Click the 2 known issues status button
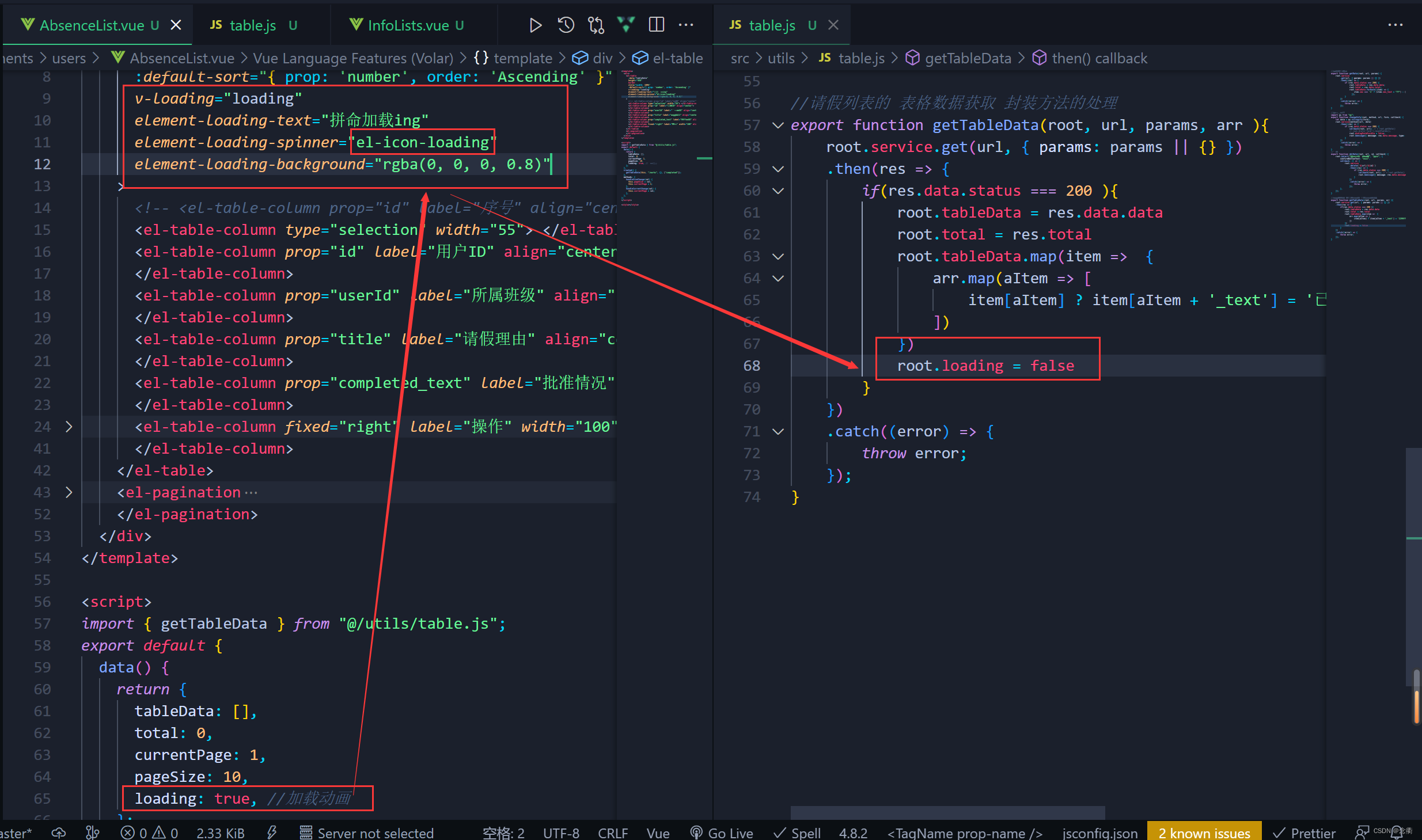Screen dimensions: 1422x840 (x=1204, y=833)
